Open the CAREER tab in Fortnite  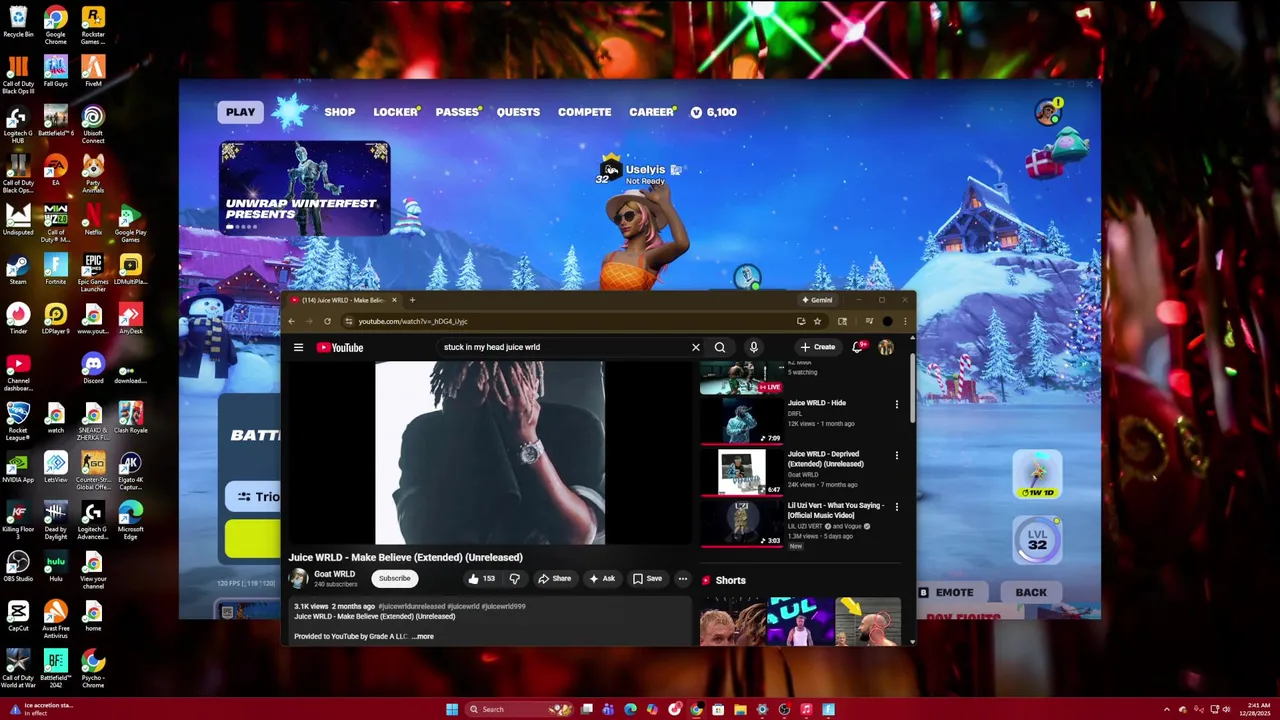pos(652,112)
